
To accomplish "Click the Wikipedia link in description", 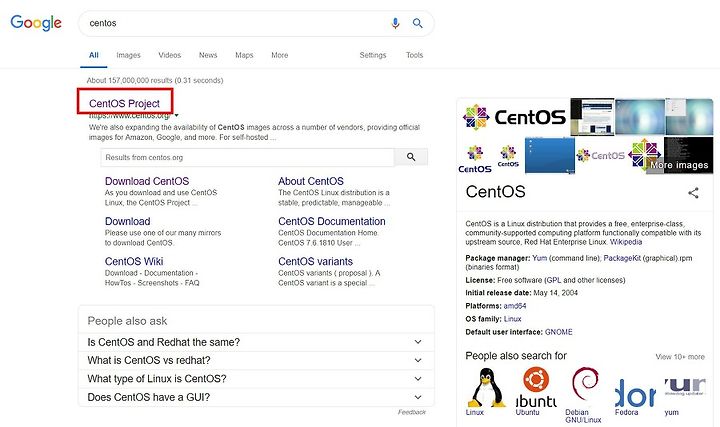I will point(626,242).
